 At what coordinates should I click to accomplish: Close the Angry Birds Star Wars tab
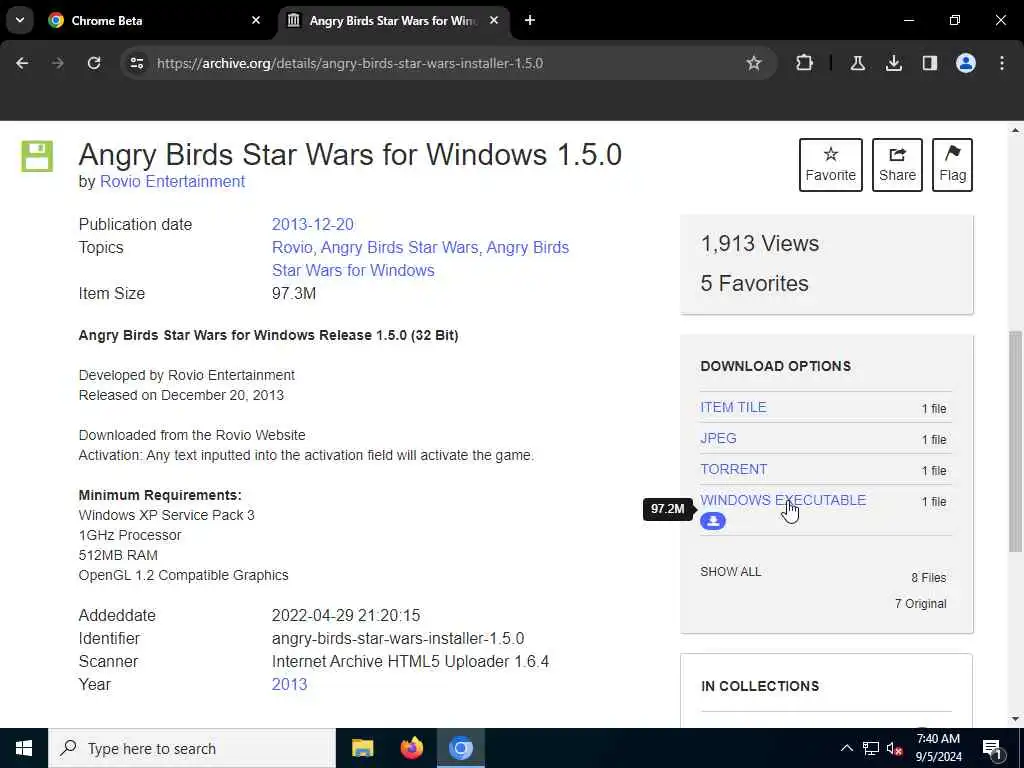(494, 20)
